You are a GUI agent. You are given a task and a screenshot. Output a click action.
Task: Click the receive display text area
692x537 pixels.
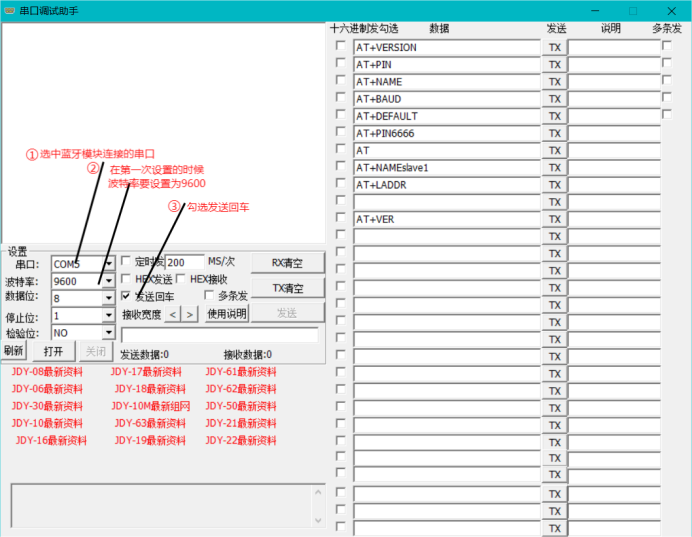[164, 132]
